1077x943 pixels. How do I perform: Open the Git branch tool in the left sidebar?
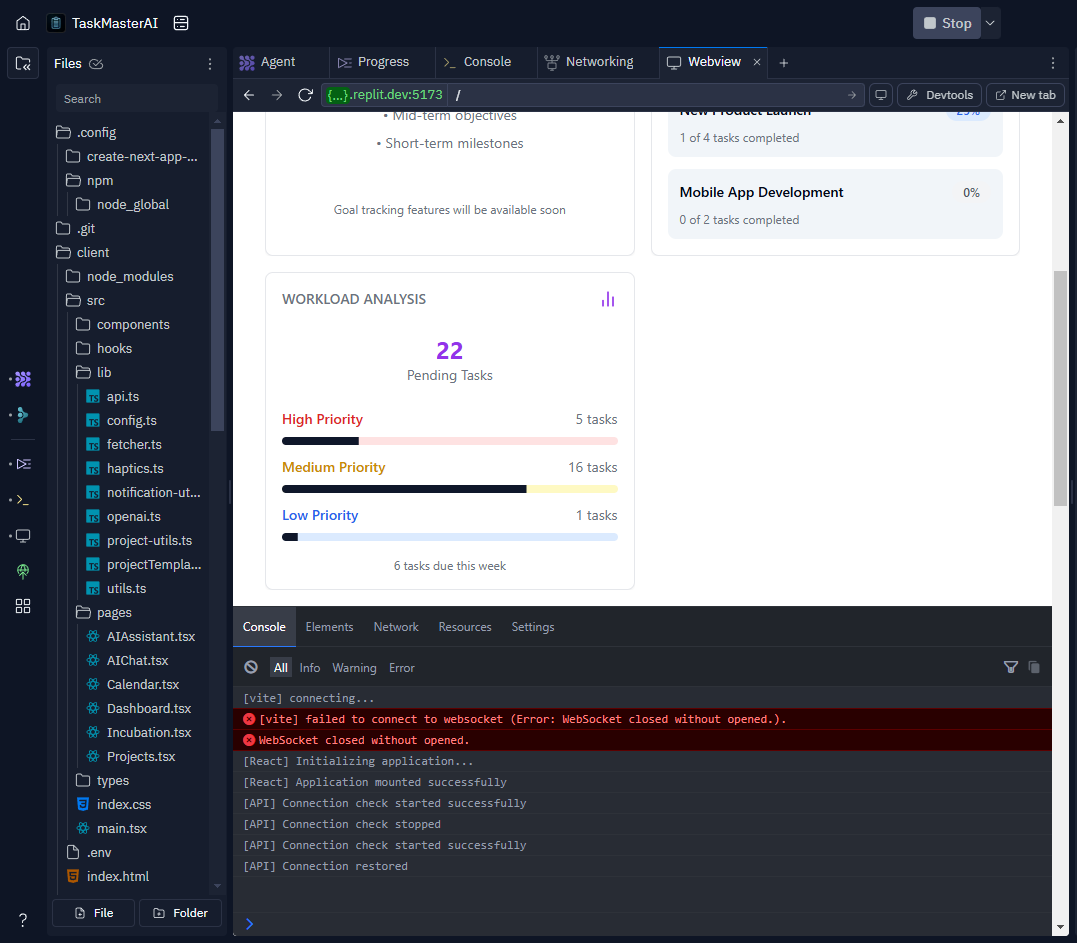pyautogui.click(x=23, y=415)
